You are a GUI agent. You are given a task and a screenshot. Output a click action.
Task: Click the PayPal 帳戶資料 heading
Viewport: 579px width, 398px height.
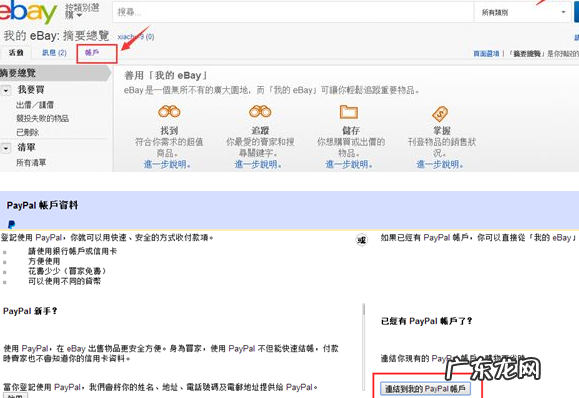(42, 205)
